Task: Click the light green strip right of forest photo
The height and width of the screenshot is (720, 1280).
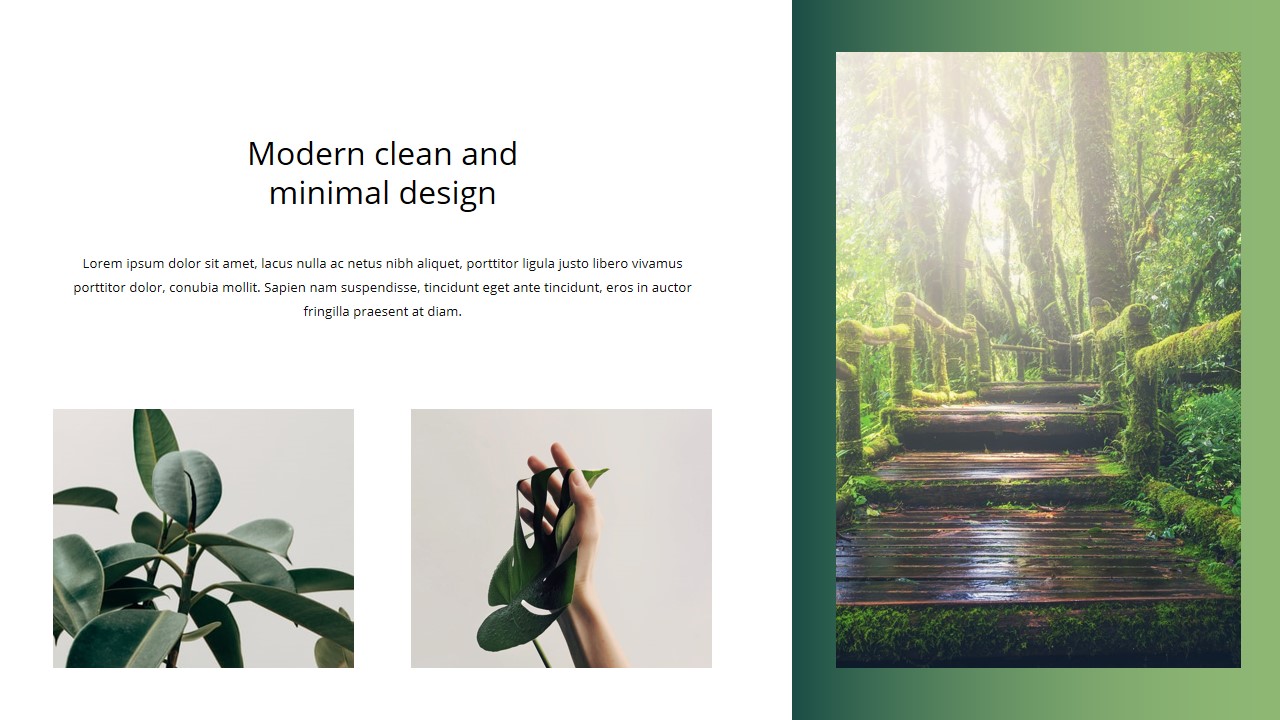Action: 1260,360
